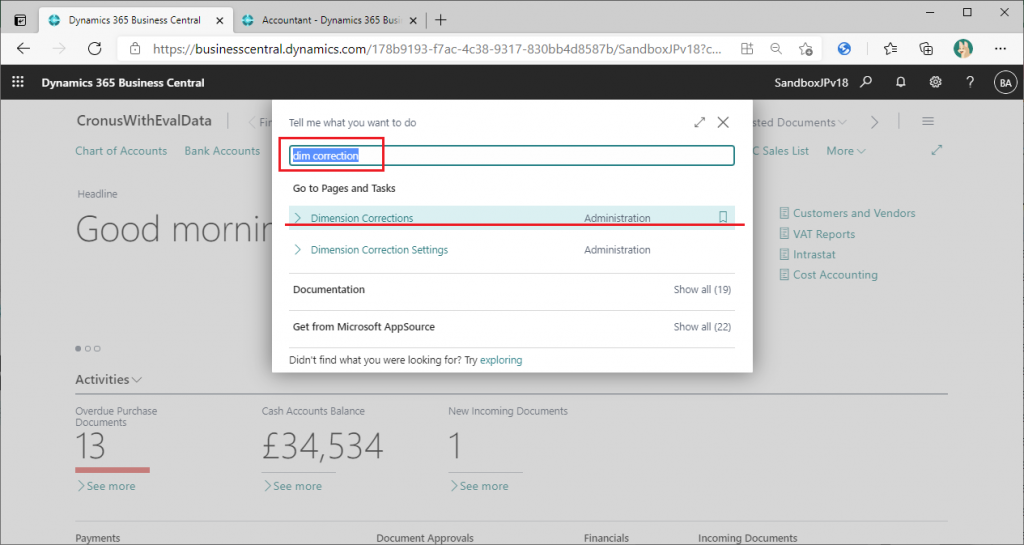Screen dimensions: 1024x545
Task: Open the browser zoom out icon
Action: 776,48
